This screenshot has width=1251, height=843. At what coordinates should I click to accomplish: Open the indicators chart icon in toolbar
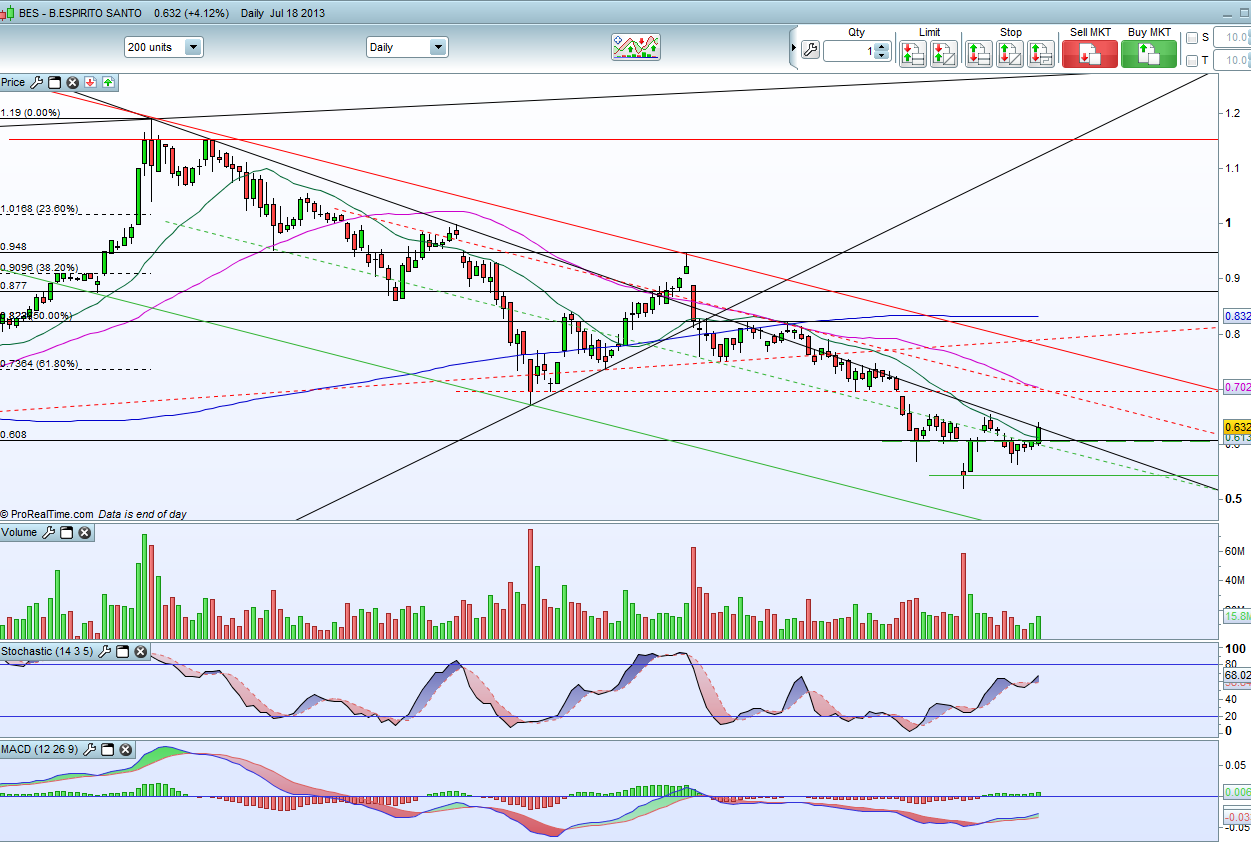click(x=637, y=47)
